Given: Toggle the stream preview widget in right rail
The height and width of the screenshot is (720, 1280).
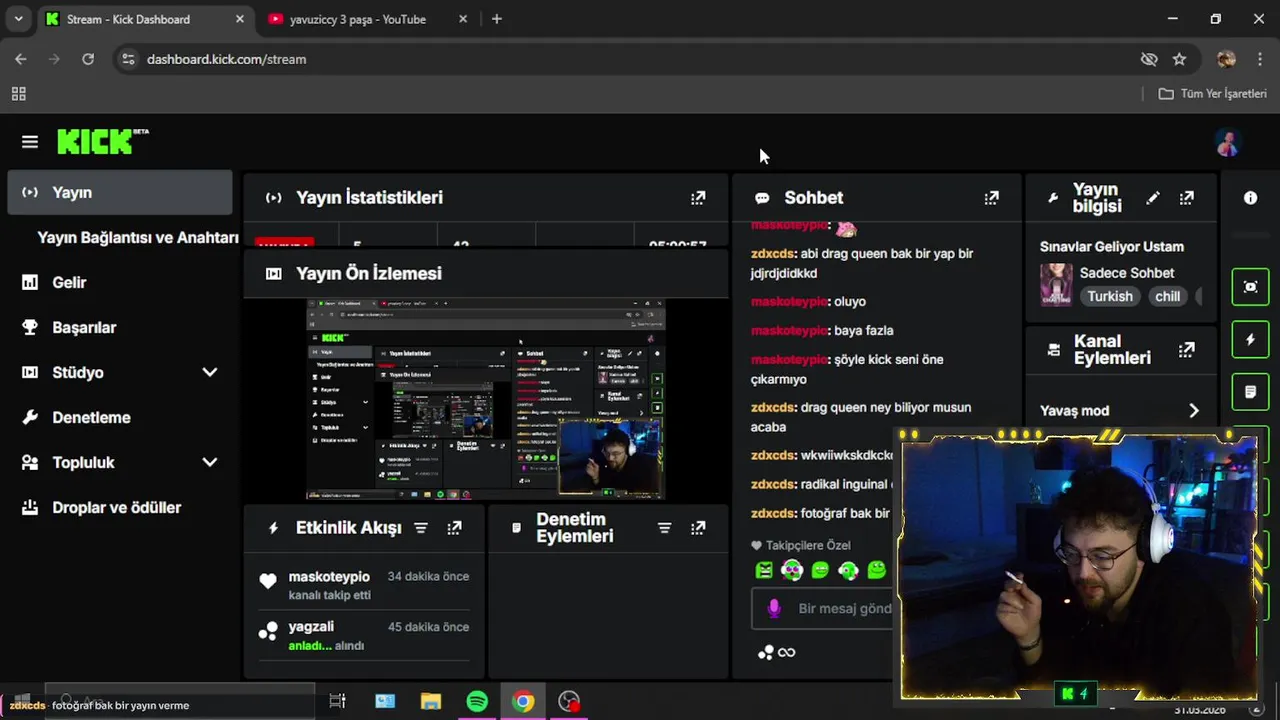Looking at the screenshot, I should pyautogui.click(x=1250, y=287).
